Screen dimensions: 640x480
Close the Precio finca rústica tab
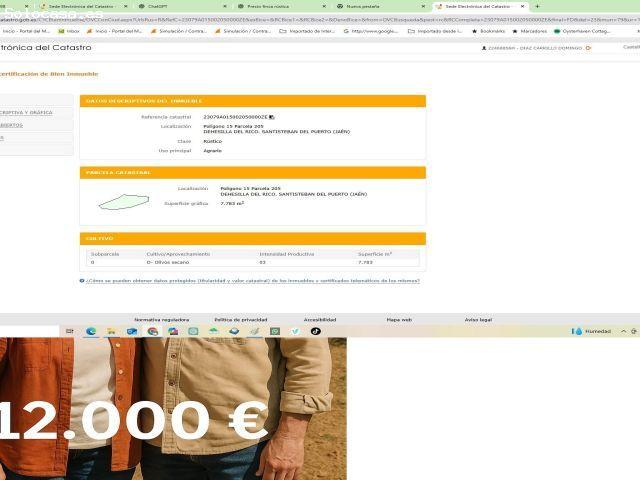(x=324, y=7)
